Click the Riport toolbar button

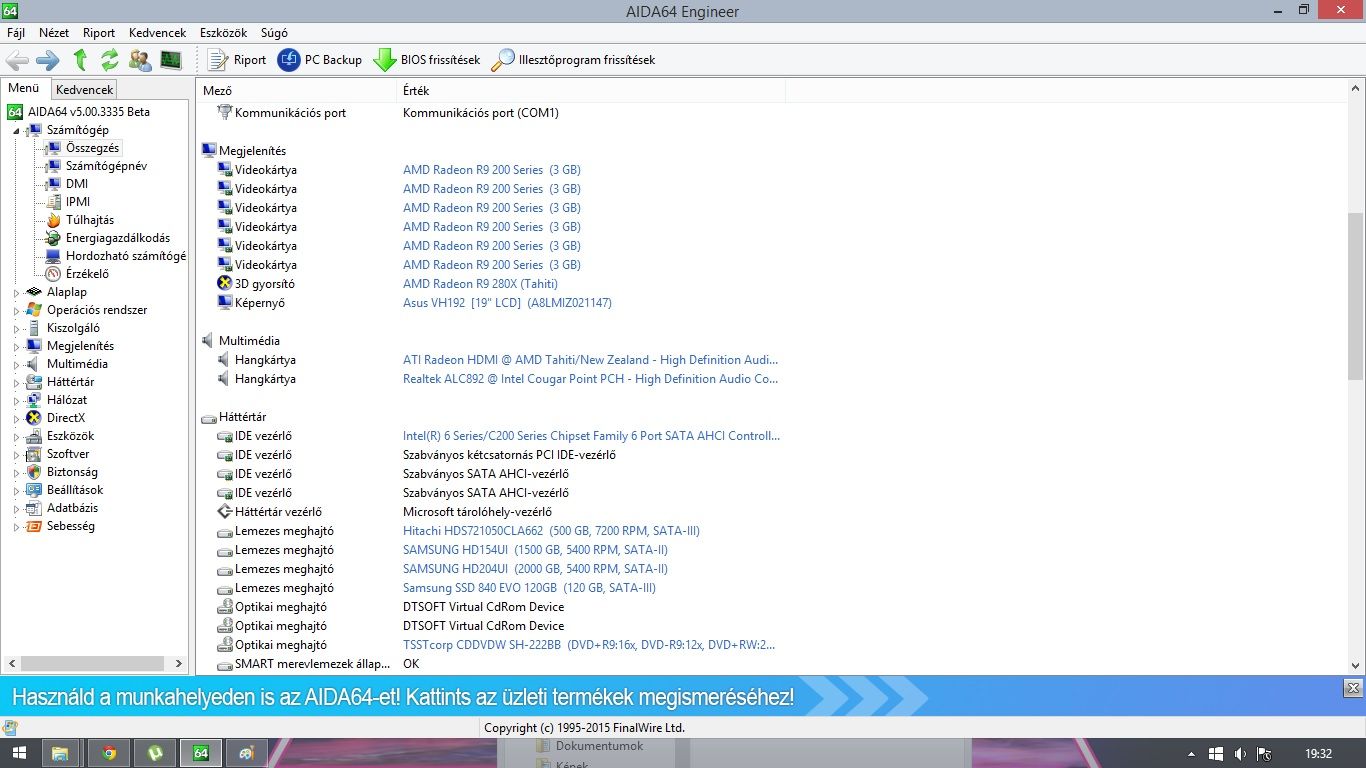(x=237, y=60)
